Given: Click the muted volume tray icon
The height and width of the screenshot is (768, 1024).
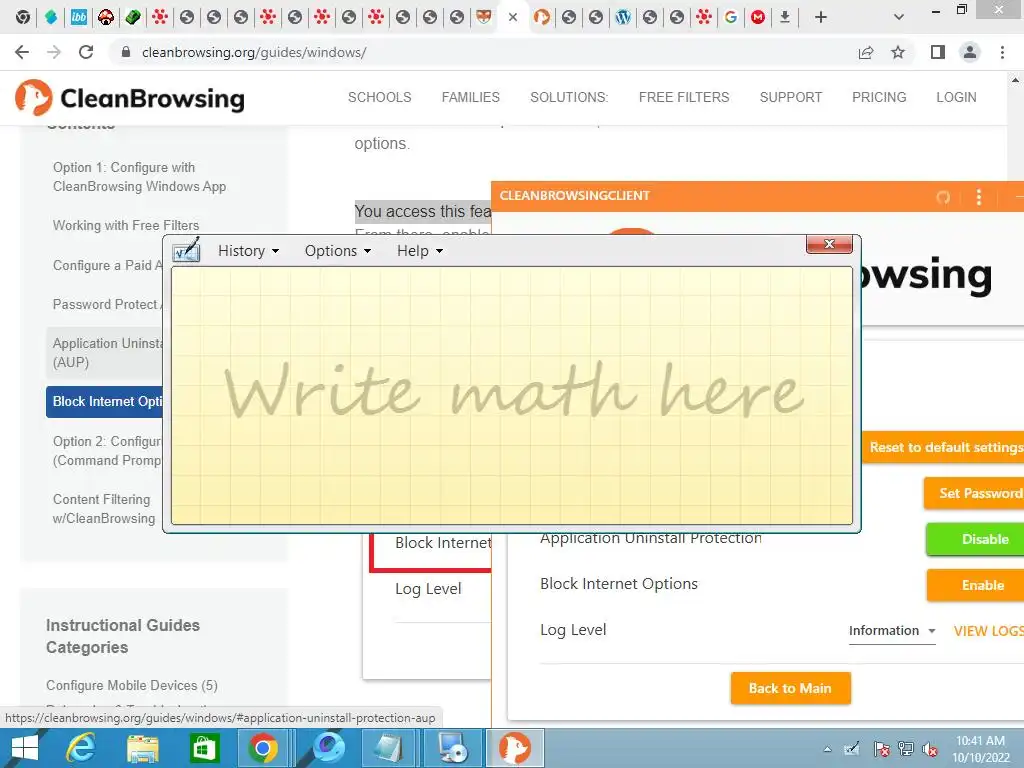Looking at the screenshot, I should click(x=930, y=749).
